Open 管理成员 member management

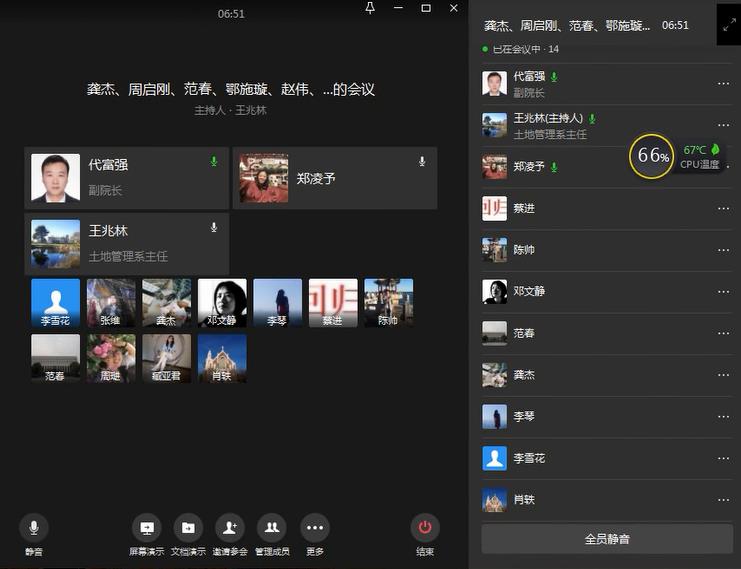pos(271,528)
